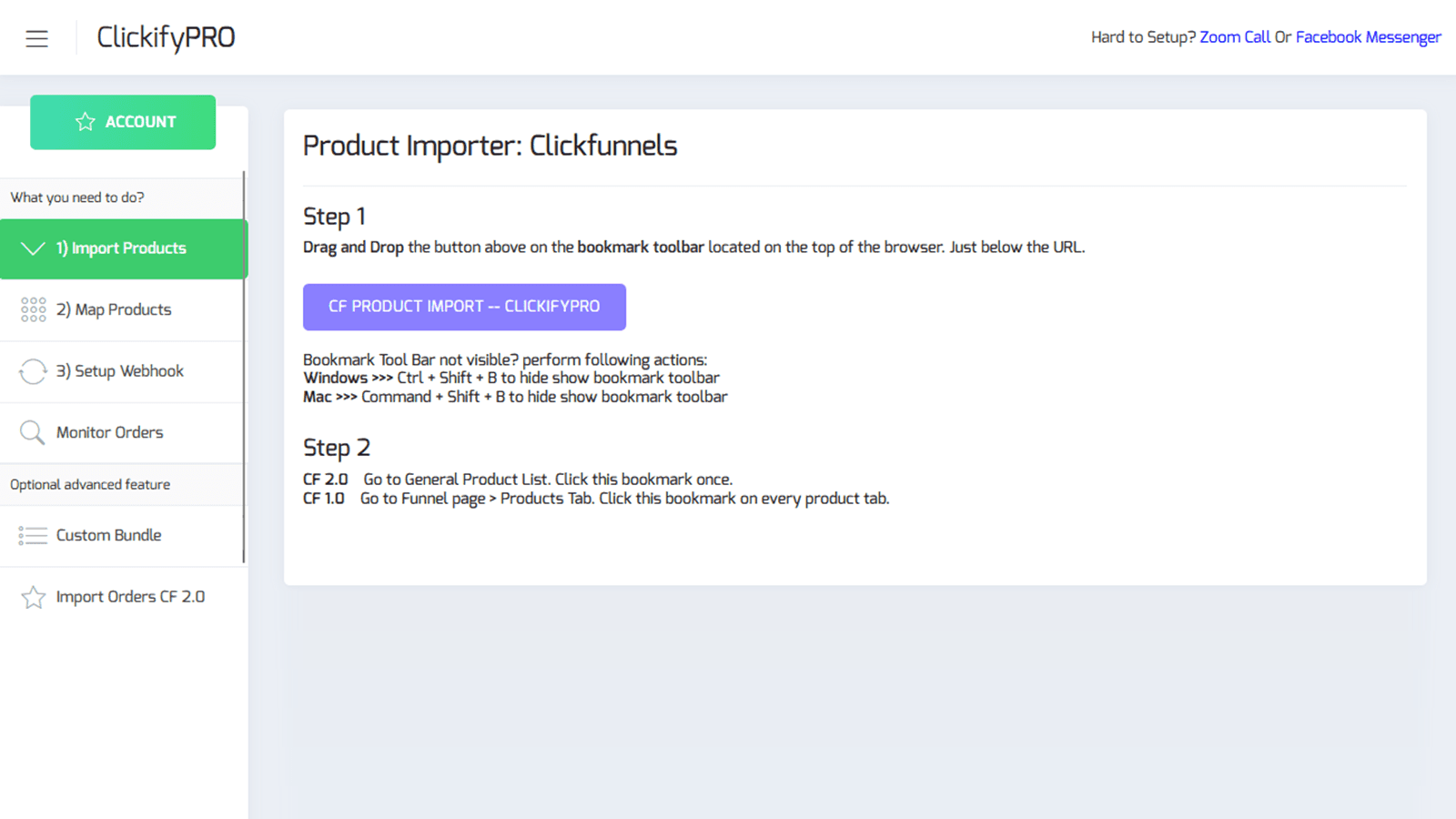Open the hamburger navigation menu

pos(36,38)
